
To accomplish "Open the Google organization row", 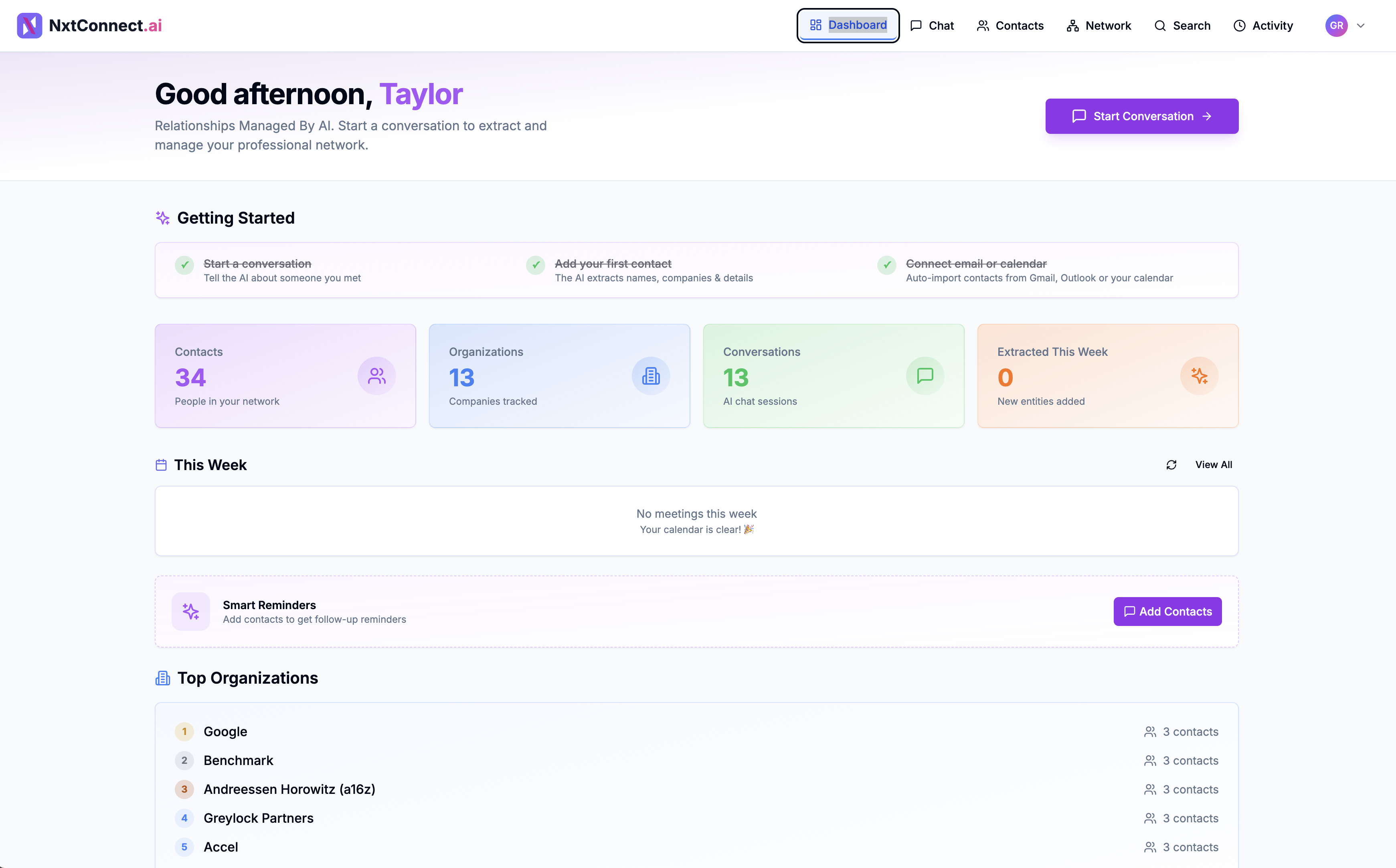I will tap(696, 731).
